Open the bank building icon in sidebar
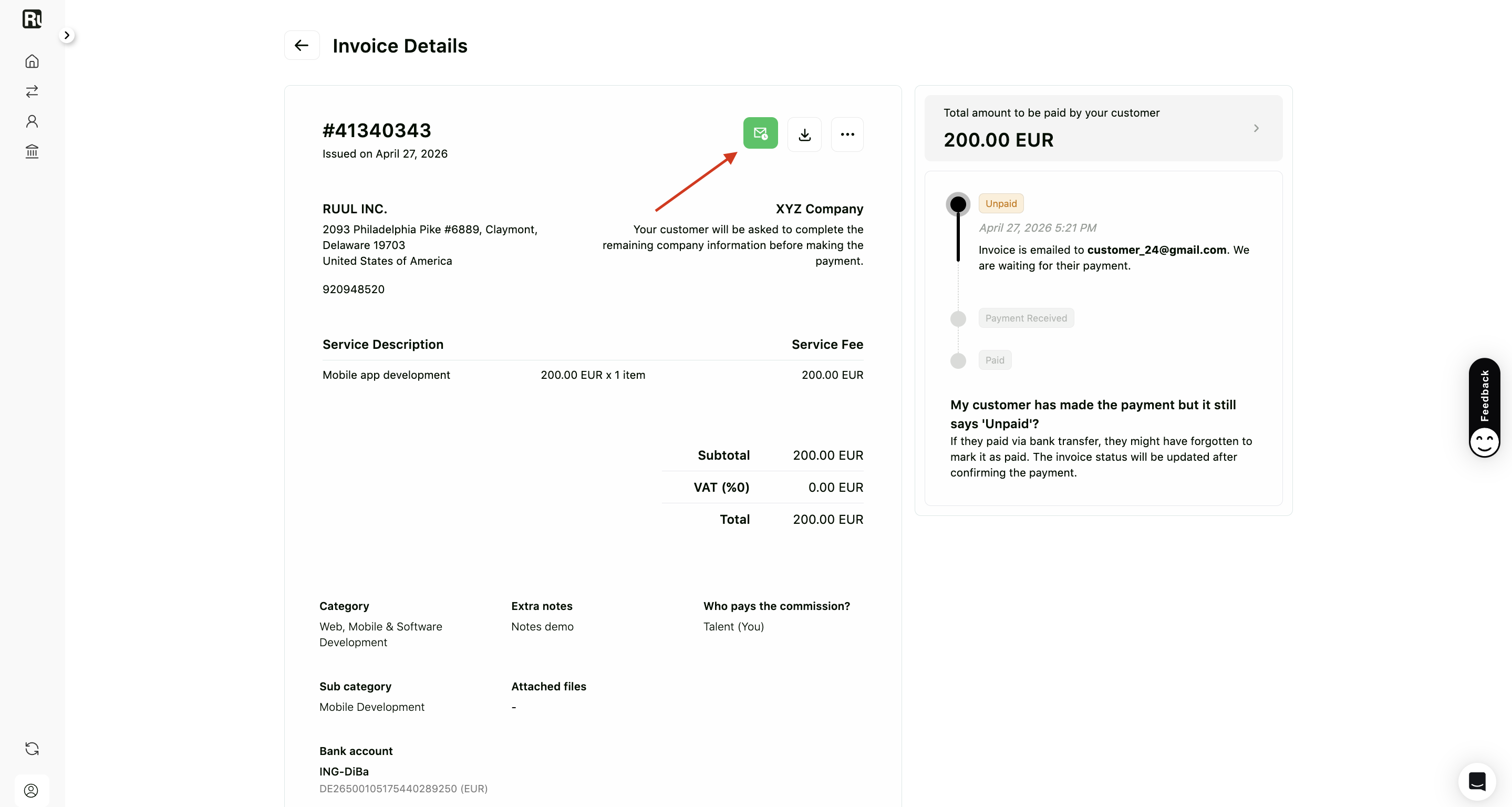 coord(32,151)
